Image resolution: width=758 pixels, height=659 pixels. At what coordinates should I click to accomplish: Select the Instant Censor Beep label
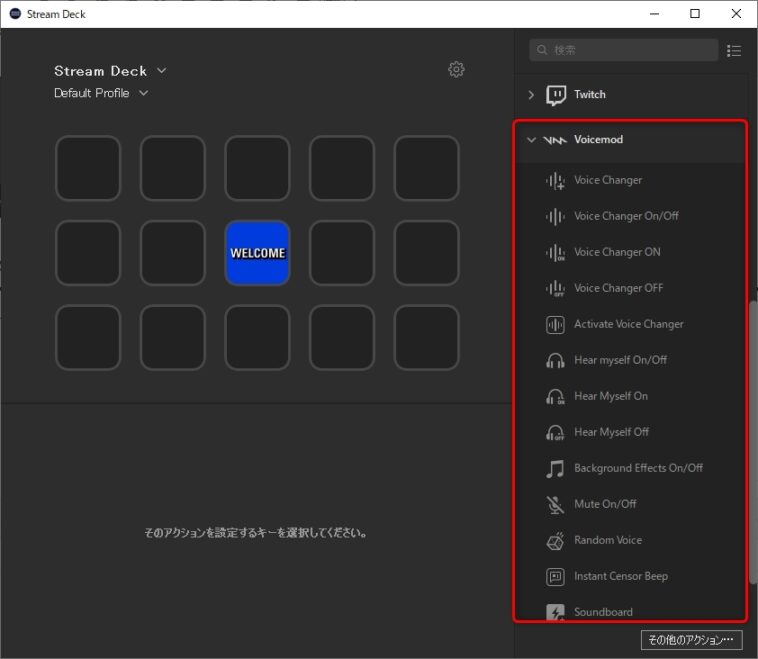pyautogui.click(x=621, y=576)
